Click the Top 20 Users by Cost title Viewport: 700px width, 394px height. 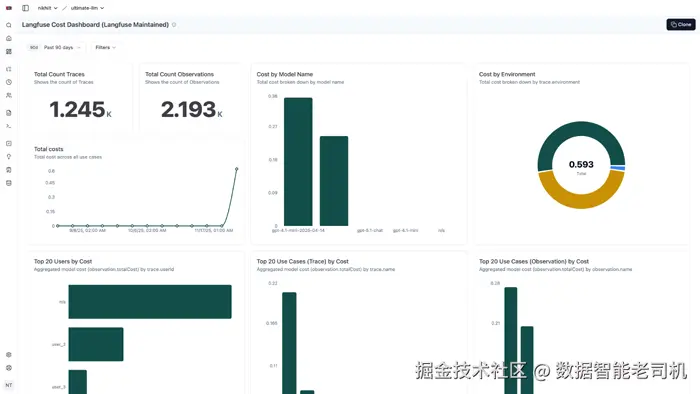(x=63, y=261)
